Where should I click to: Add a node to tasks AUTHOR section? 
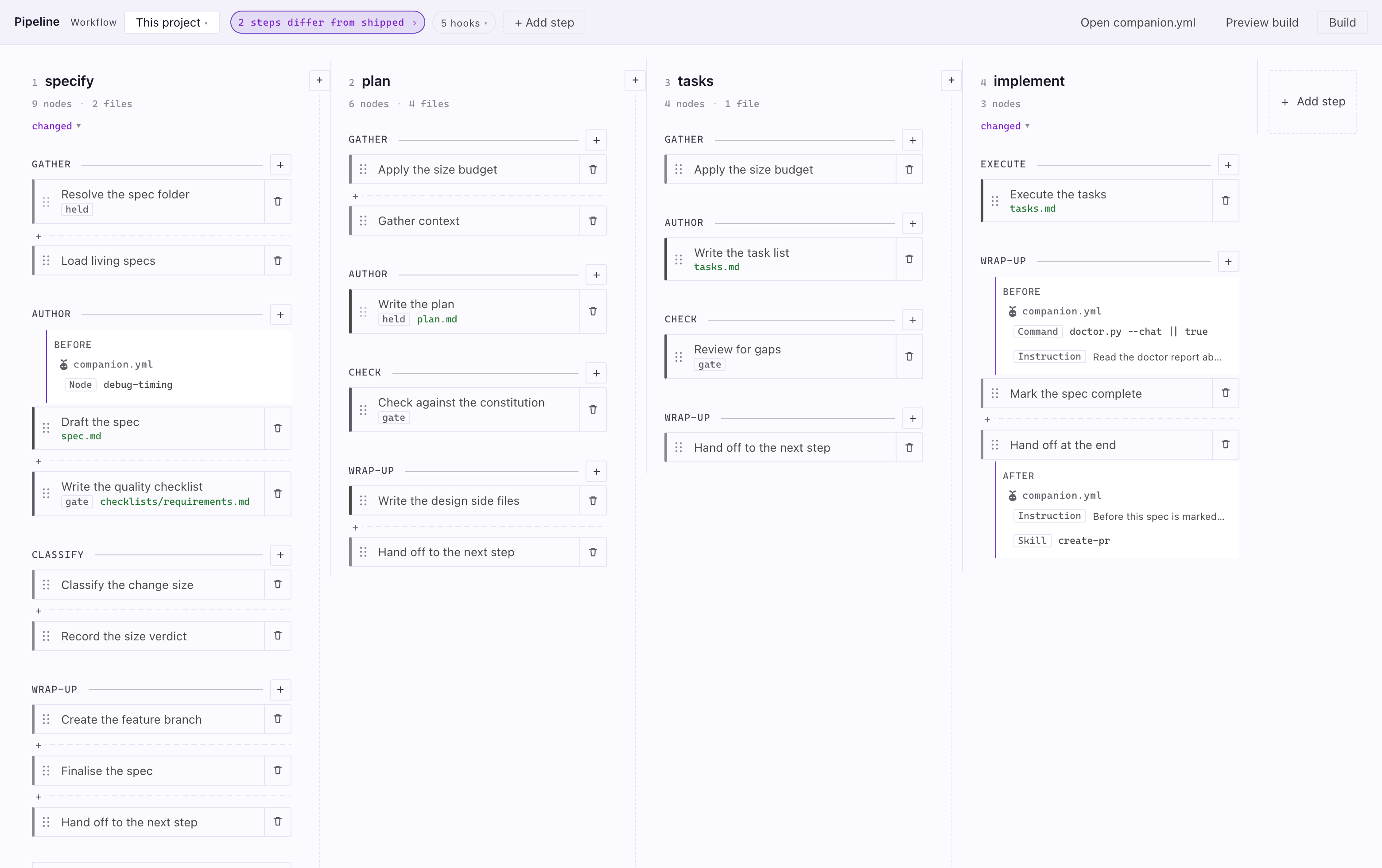[x=912, y=224]
